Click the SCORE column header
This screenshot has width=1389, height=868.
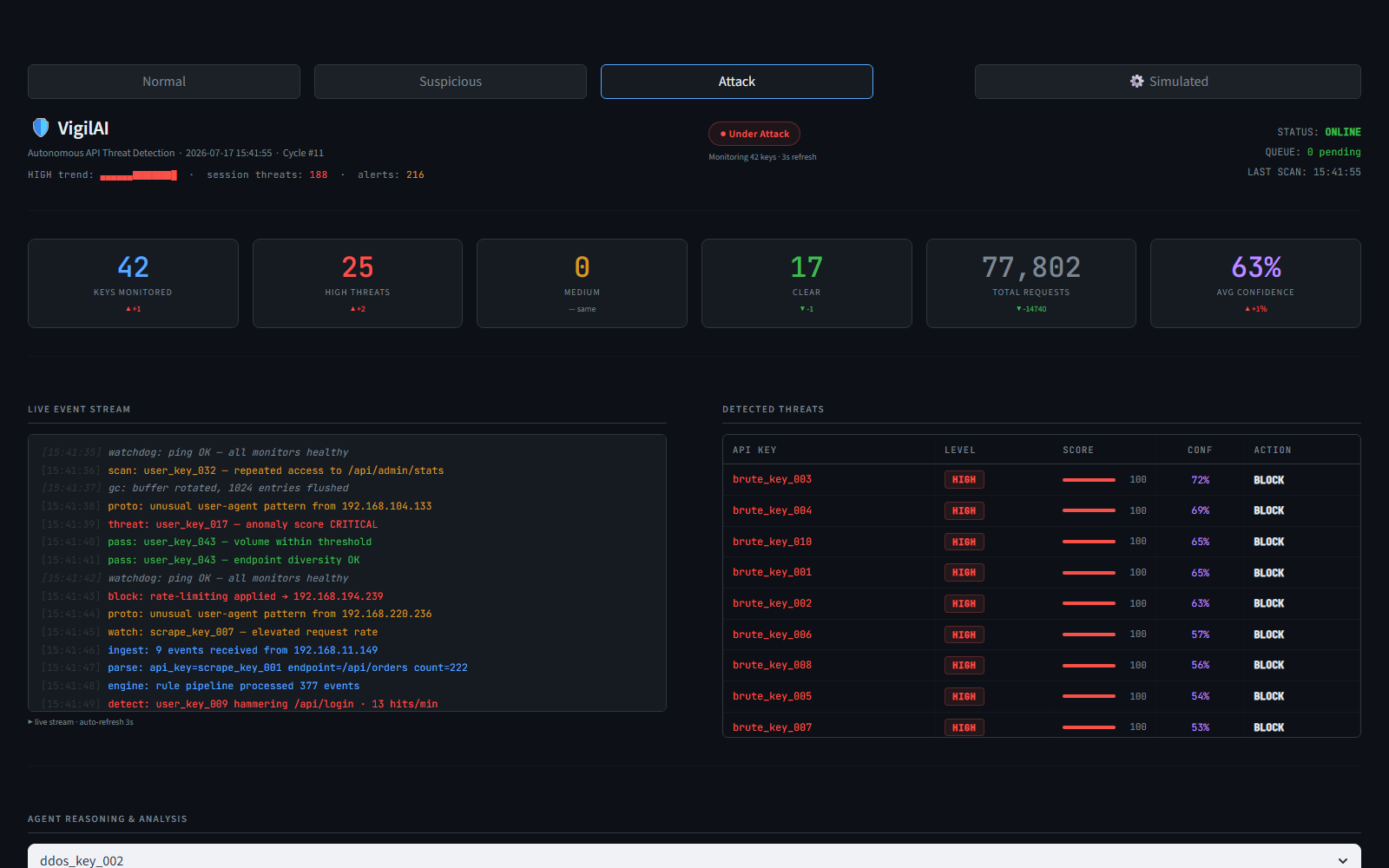(x=1078, y=450)
